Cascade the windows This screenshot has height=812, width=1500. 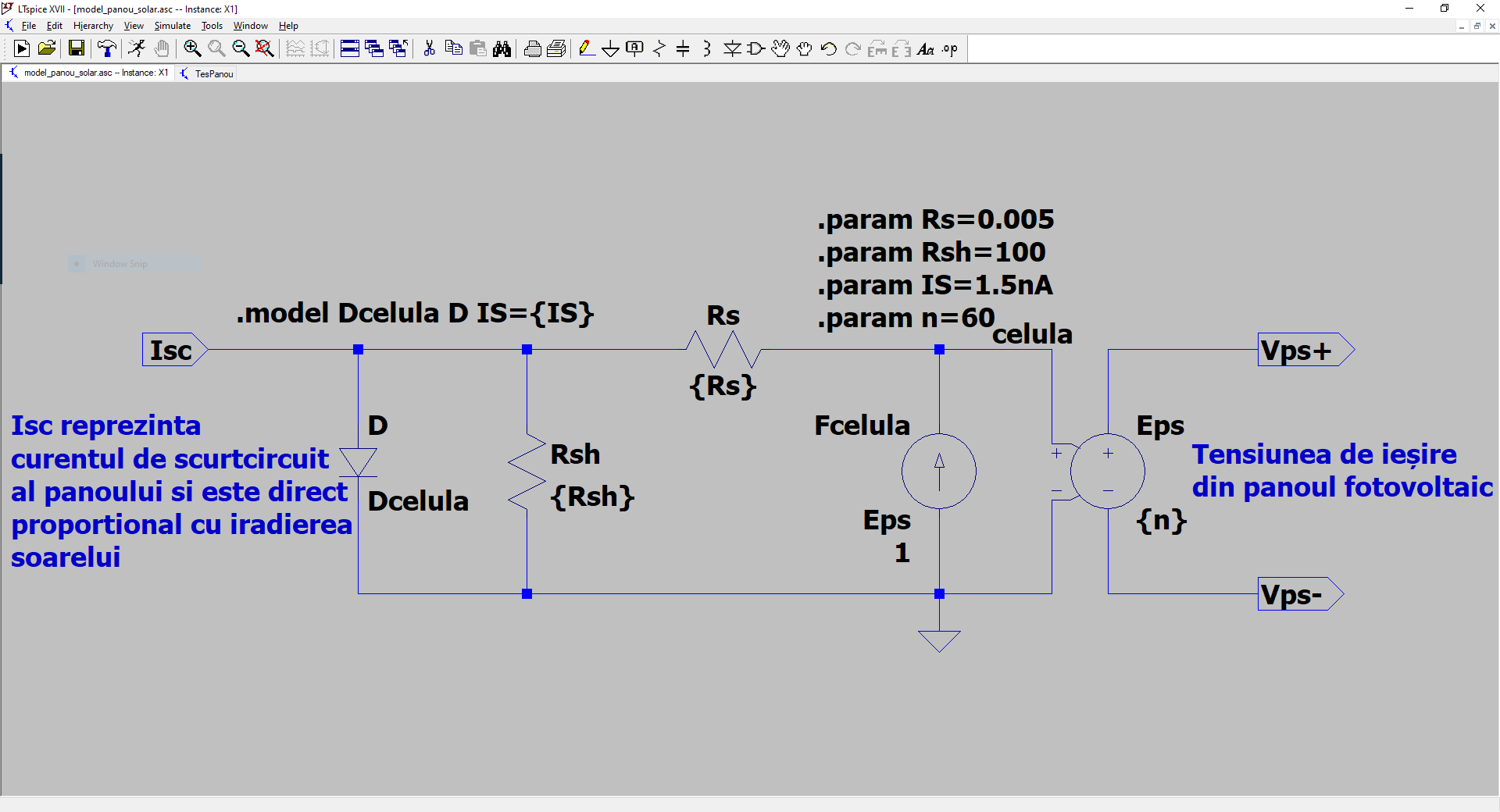(x=374, y=49)
